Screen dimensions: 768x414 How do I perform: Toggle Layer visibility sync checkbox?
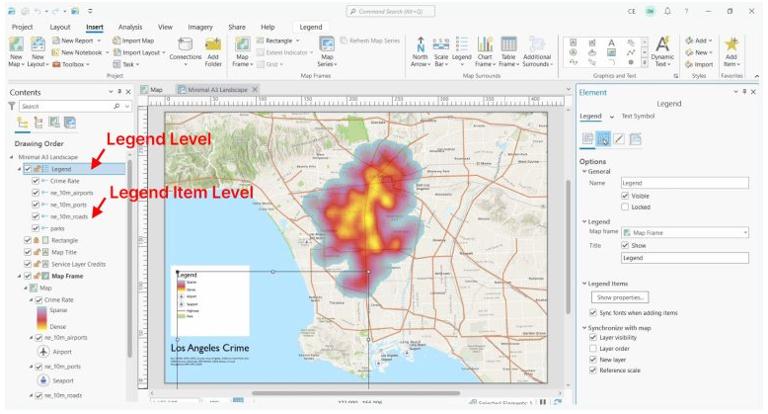click(x=593, y=338)
